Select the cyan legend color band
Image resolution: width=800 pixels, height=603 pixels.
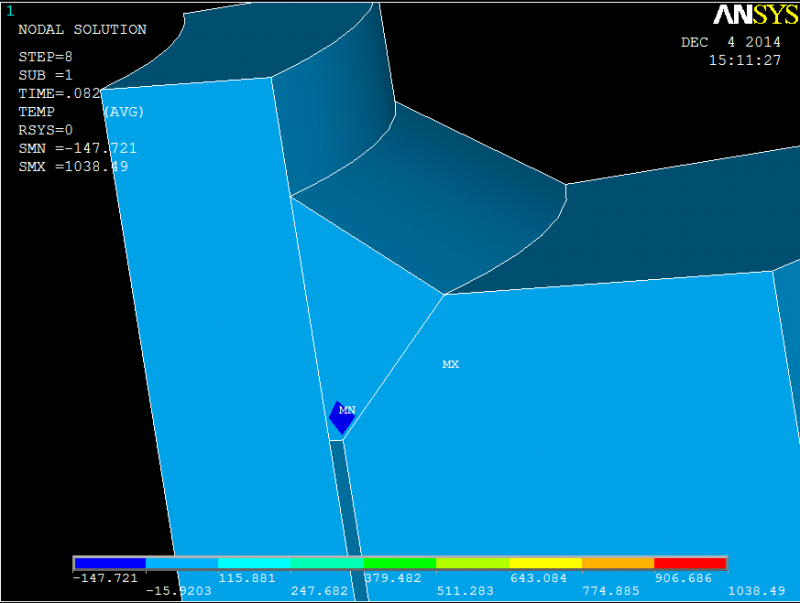254,563
